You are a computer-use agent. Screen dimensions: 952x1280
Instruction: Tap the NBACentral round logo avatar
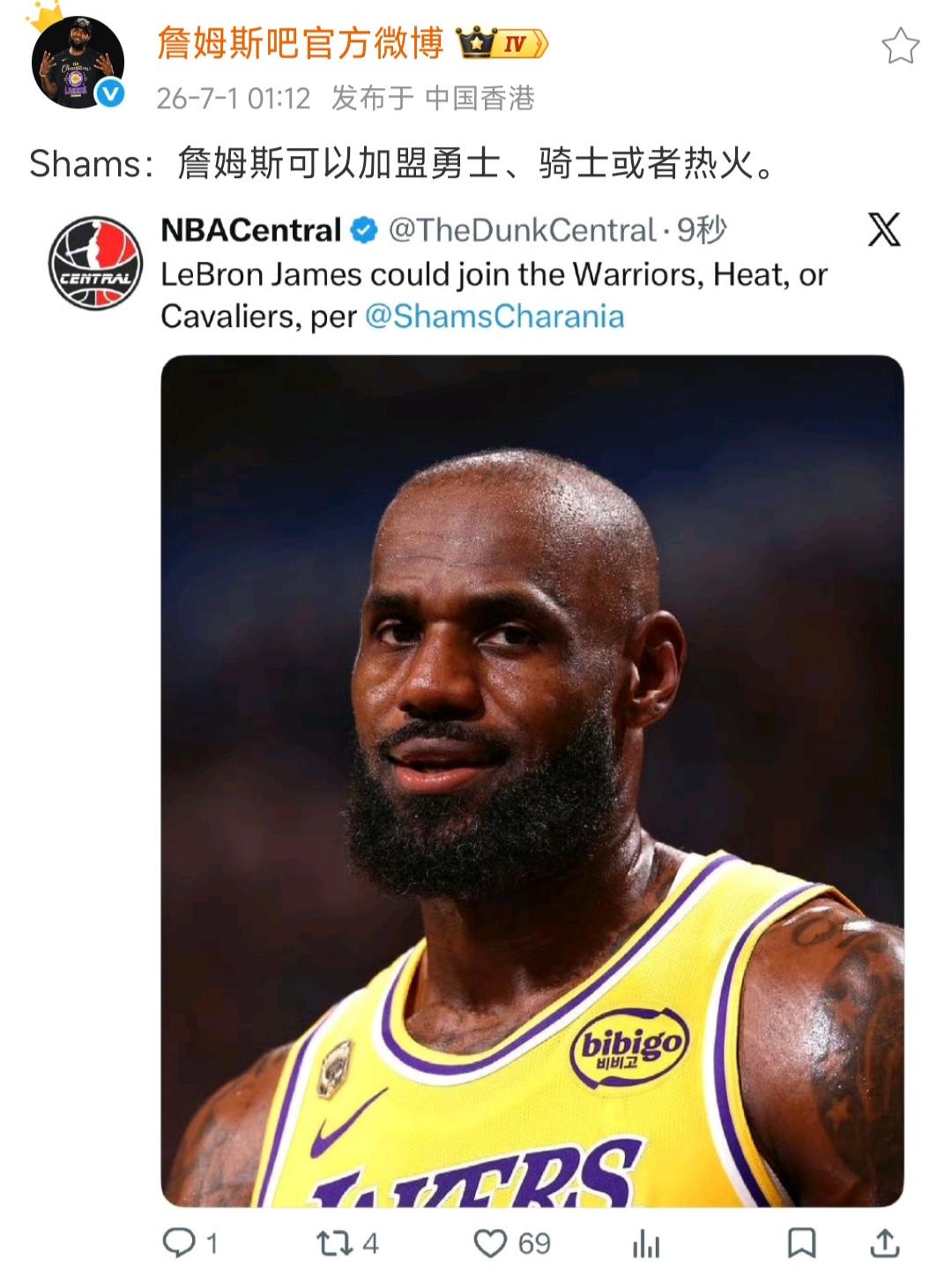tap(95, 263)
